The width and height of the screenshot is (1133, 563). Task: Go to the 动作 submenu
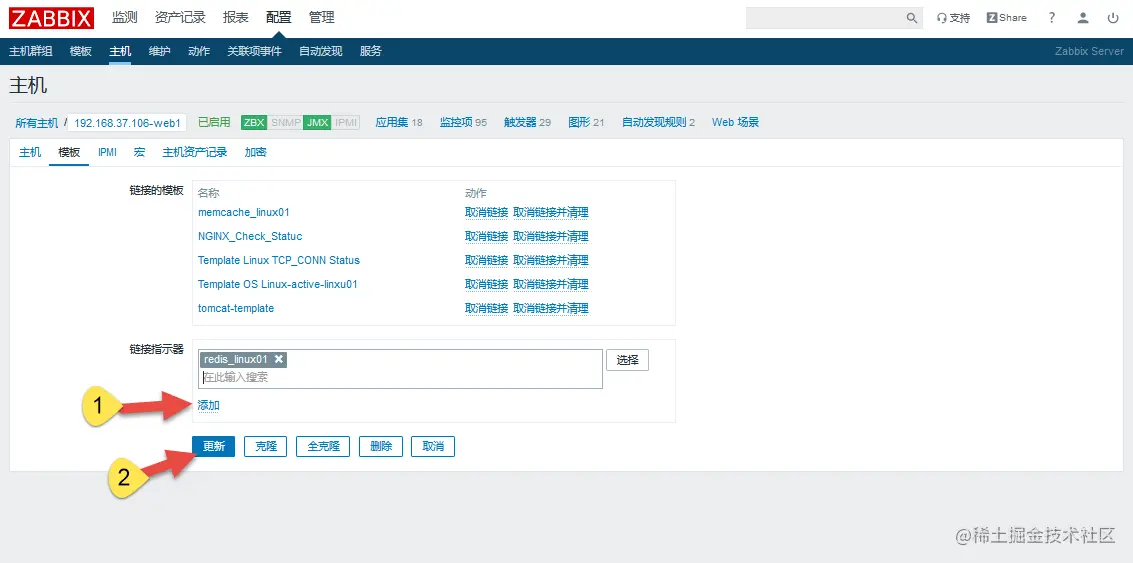coord(199,51)
